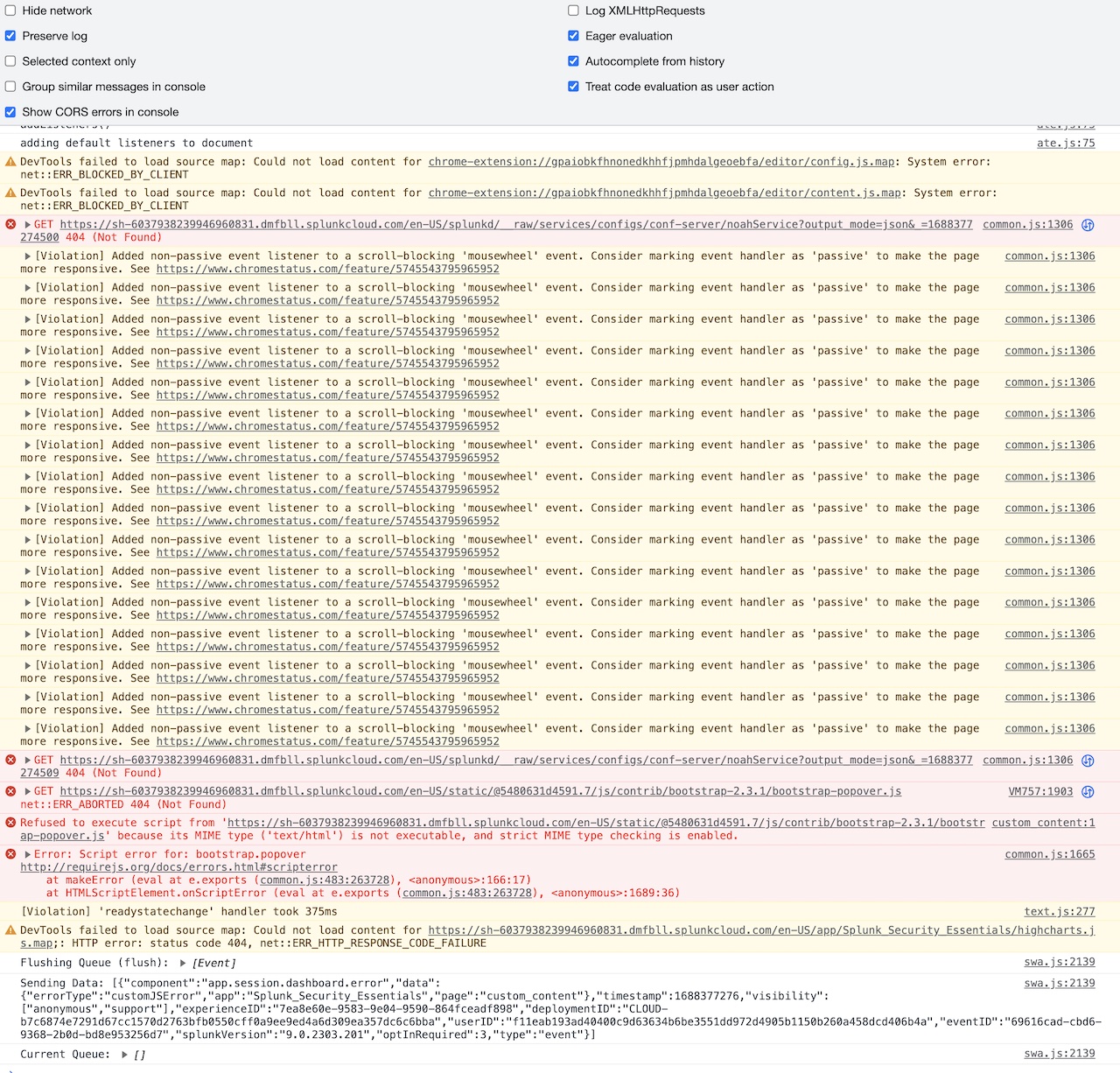Click warning icon on highcharts.js.map load failure
Image resolution: width=1120 pixels, height=1073 pixels.
[10, 929]
